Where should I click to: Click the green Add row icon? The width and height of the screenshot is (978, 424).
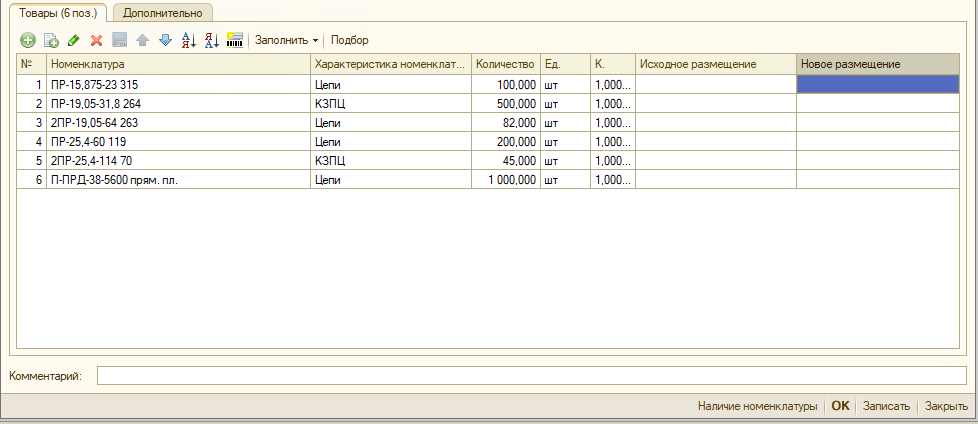click(x=28, y=41)
